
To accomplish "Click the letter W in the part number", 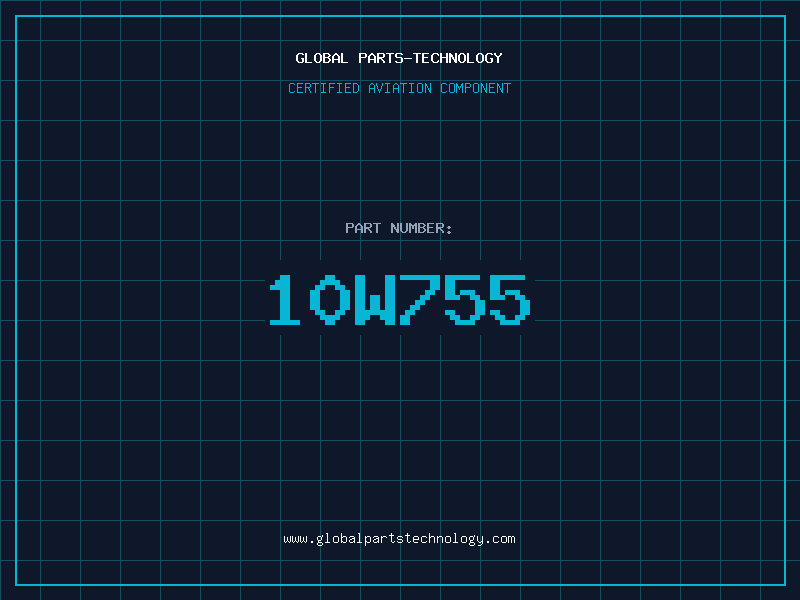I will [375, 300].
